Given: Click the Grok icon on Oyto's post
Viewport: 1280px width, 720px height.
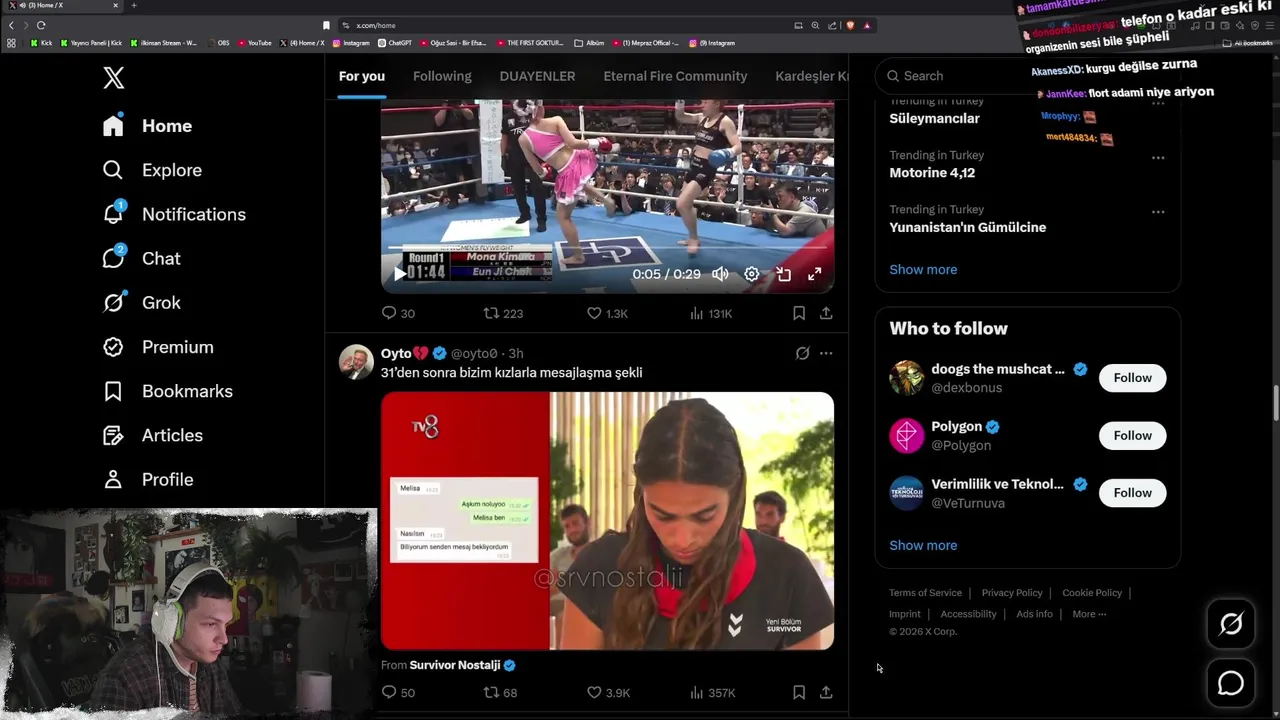Looking at the screenshot, I should pyautogui.click(x=802, y=353).
